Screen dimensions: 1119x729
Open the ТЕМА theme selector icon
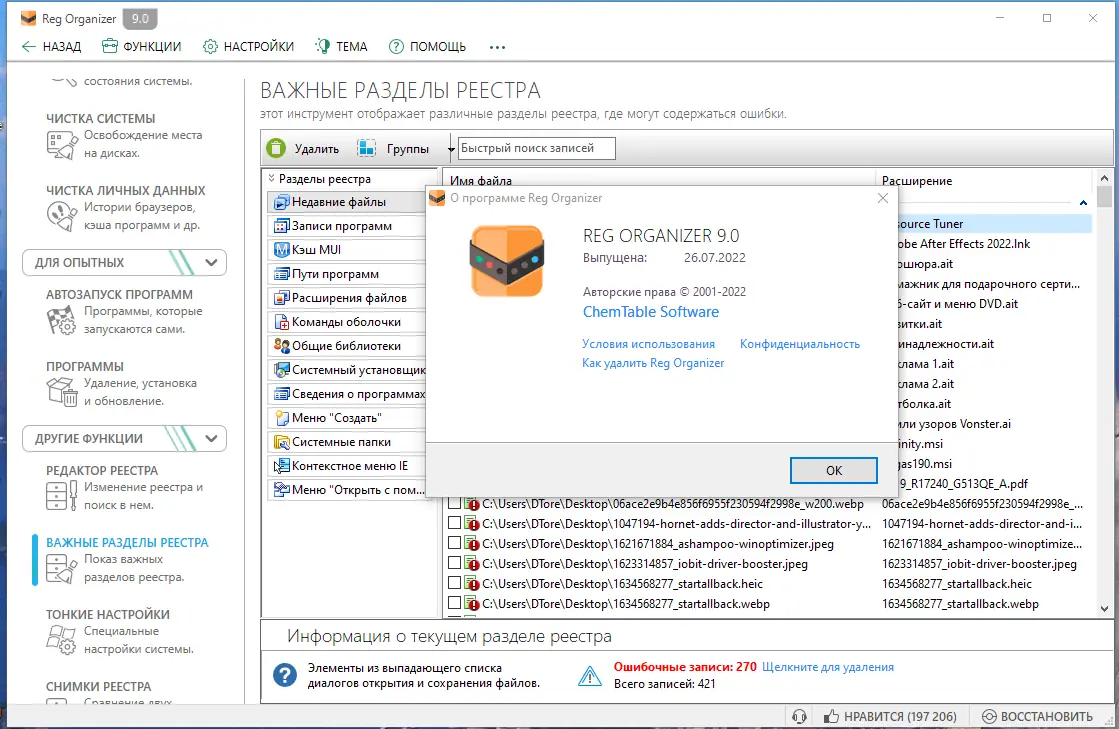[323, 46]
